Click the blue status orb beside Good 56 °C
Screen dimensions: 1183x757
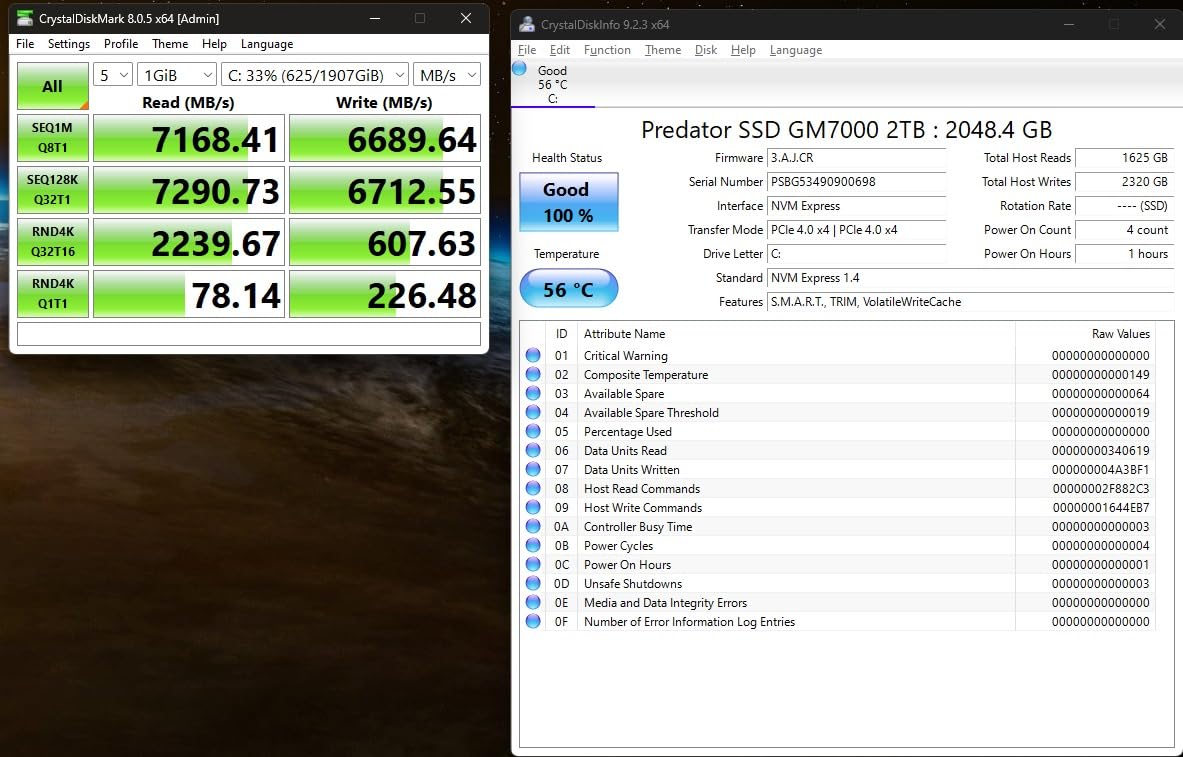pos(519,69)
